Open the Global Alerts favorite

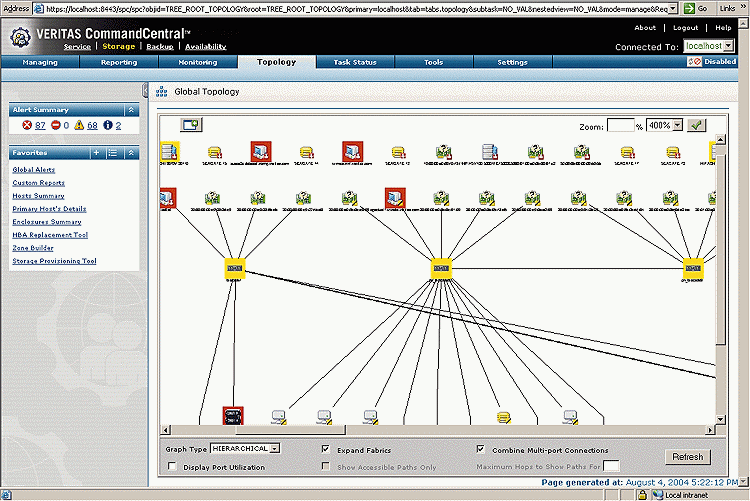(x=33, y=170)
